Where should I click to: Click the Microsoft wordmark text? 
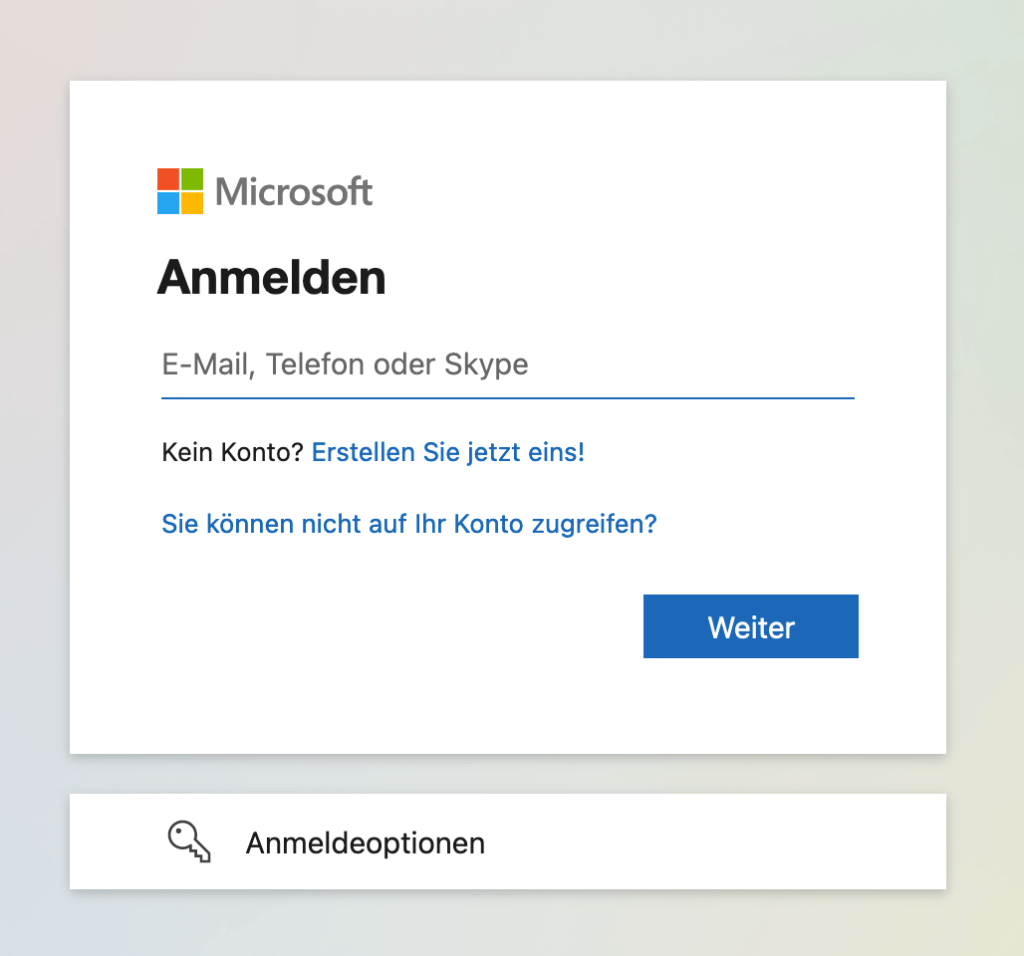[x=294, y=191]
